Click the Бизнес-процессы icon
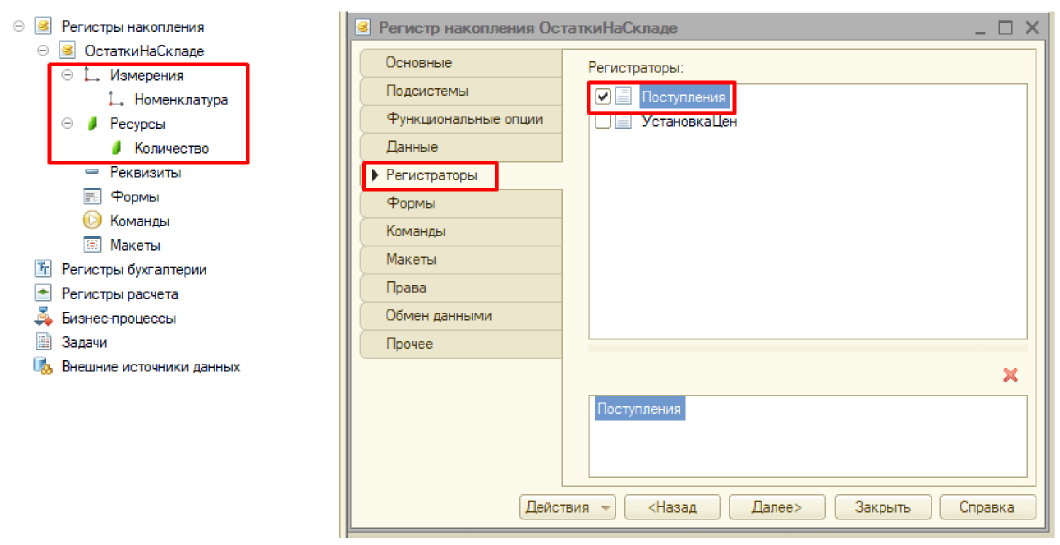The height and width of the screenshot is (545, 1060). pos(43,317)
